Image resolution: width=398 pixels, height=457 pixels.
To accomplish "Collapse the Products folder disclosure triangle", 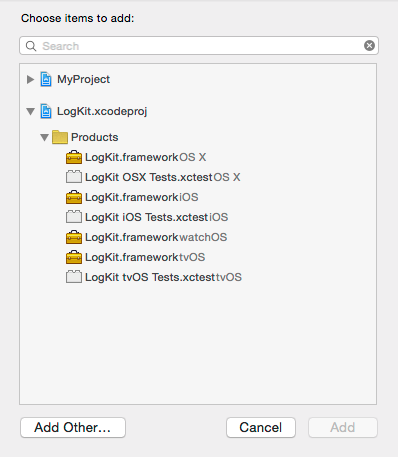I will [44, 137].
